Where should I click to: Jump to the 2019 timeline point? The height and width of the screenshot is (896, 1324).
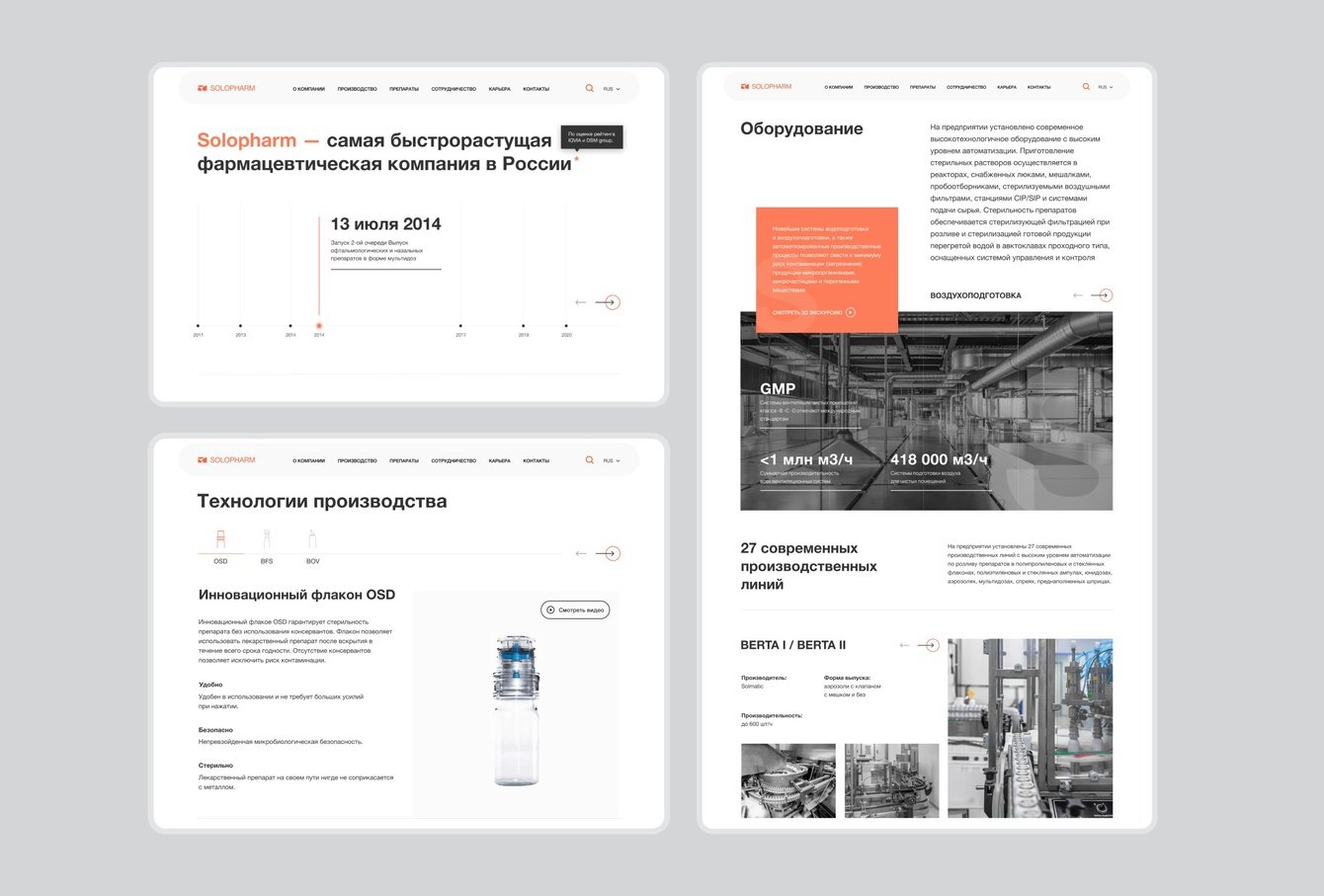[524, 326]
